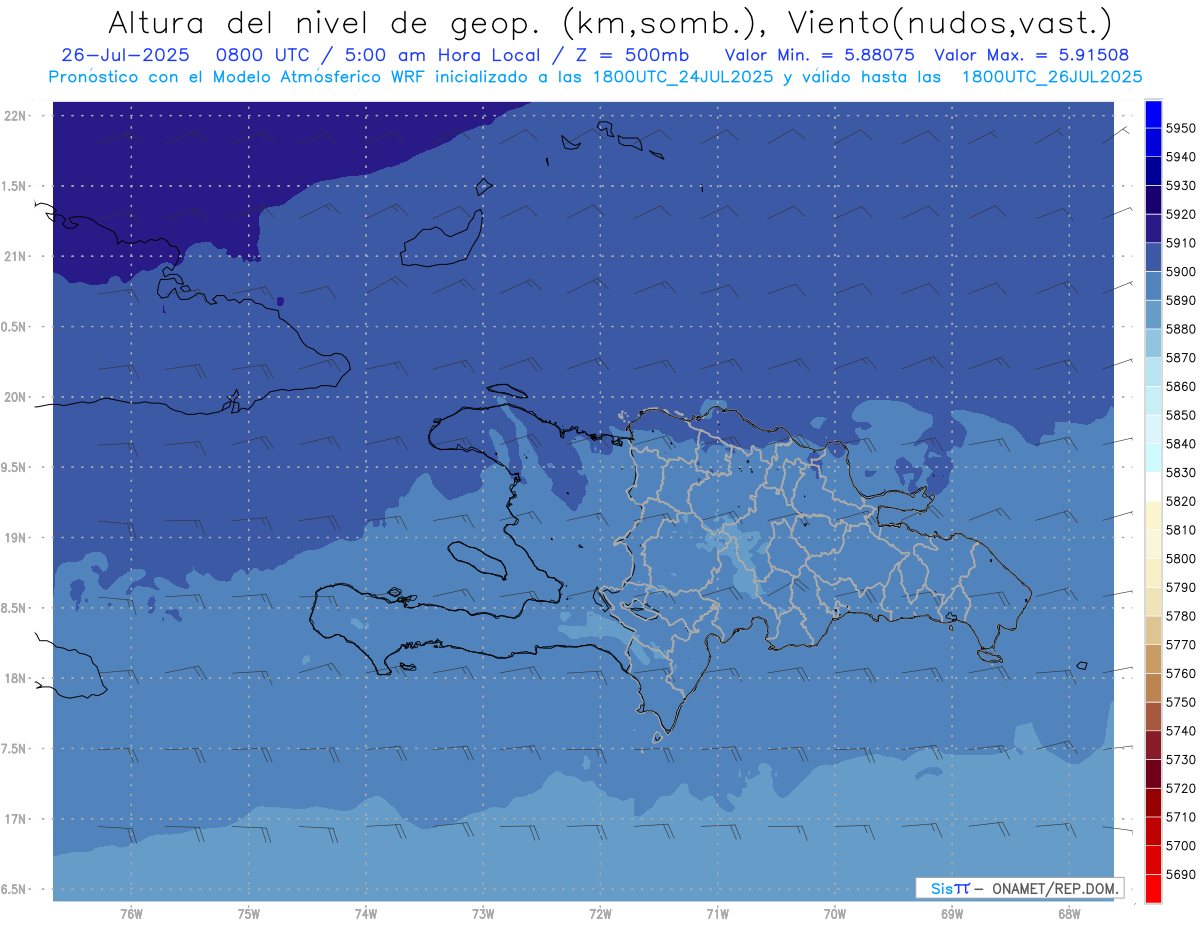The width and height of the screenshot is (1200, 927).
Task: Click the colorbar swatch between 5910 and 5920
Action: click(1153, 229)
